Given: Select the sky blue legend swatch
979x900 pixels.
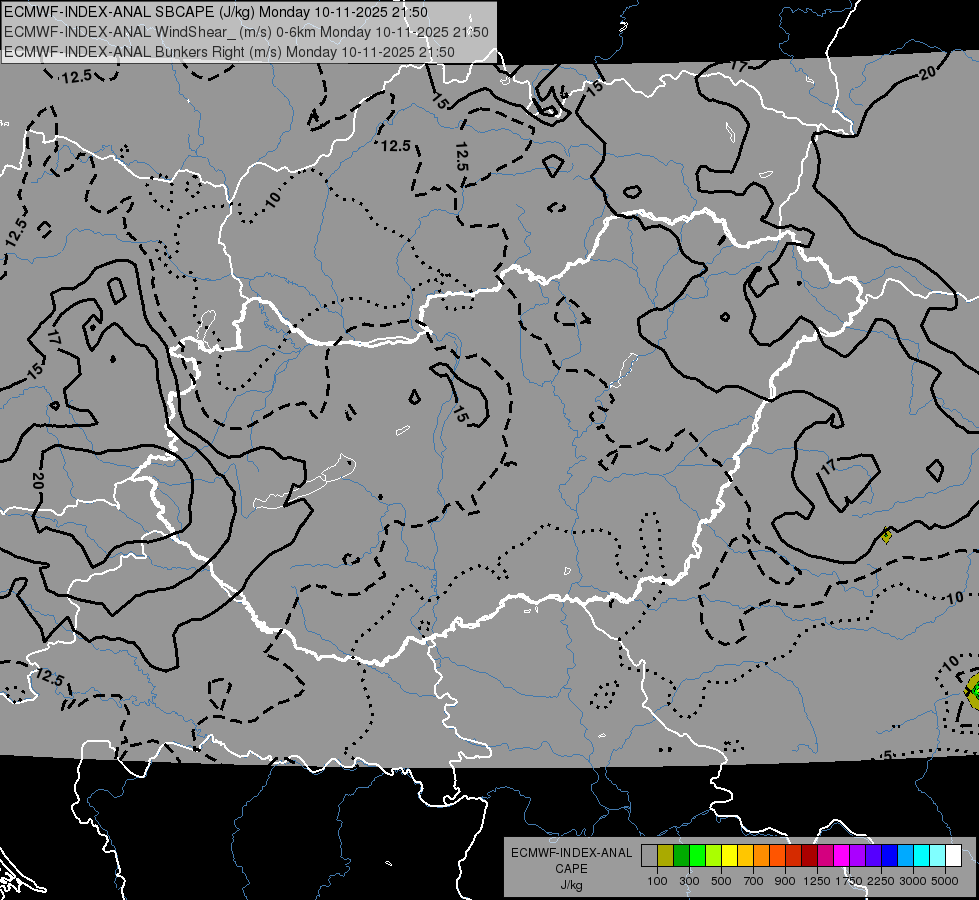Looking at the screenshot, I should point(906,856).
